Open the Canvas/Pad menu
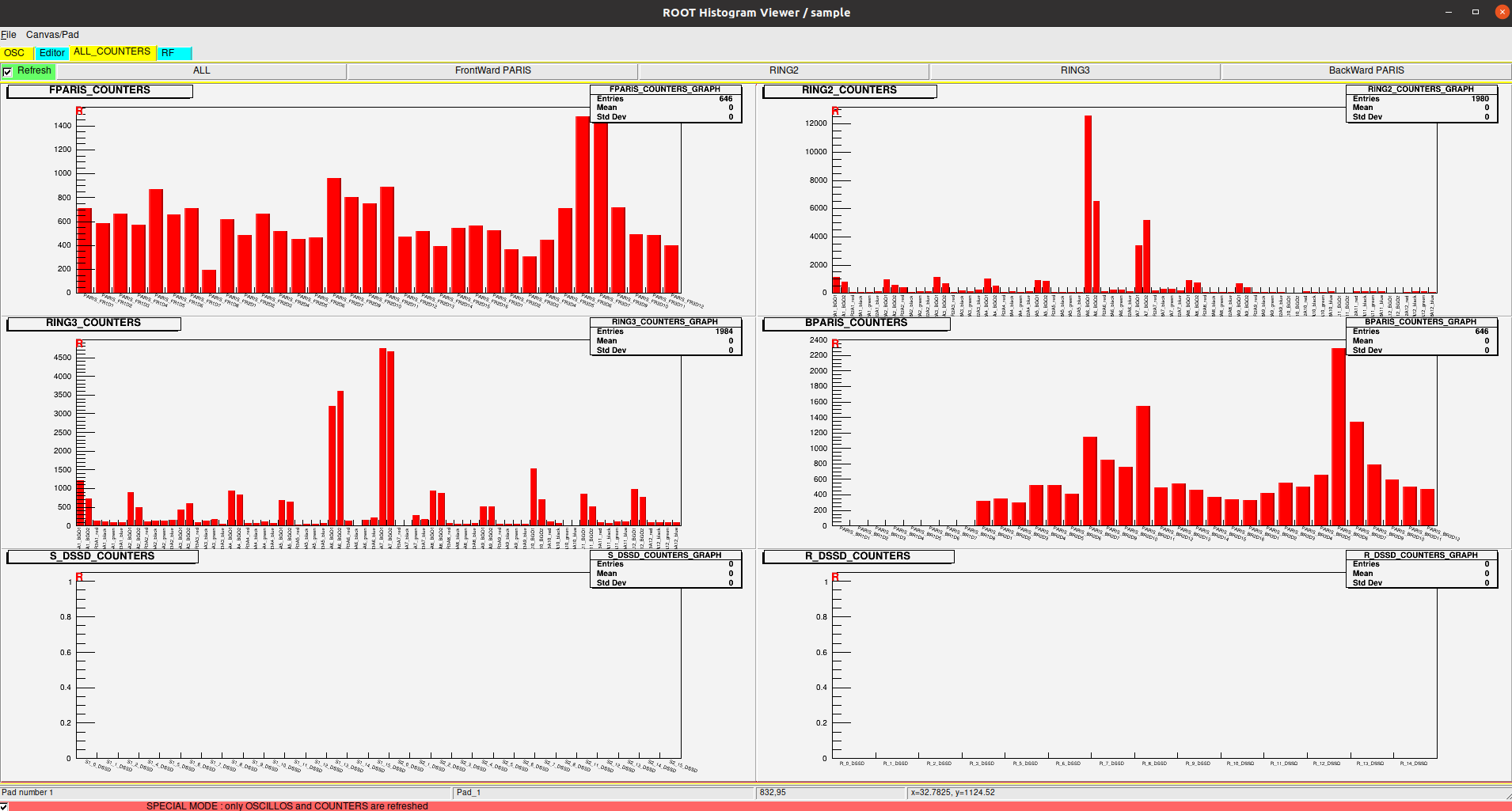The height and width of the screenshot is (811, 1512). (52, 35)
